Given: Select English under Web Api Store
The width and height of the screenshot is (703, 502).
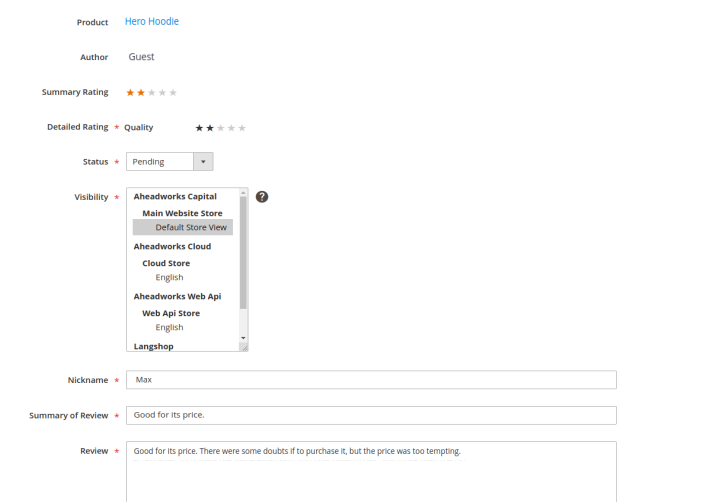Looking at the screenshot, I should click(169, 327).
